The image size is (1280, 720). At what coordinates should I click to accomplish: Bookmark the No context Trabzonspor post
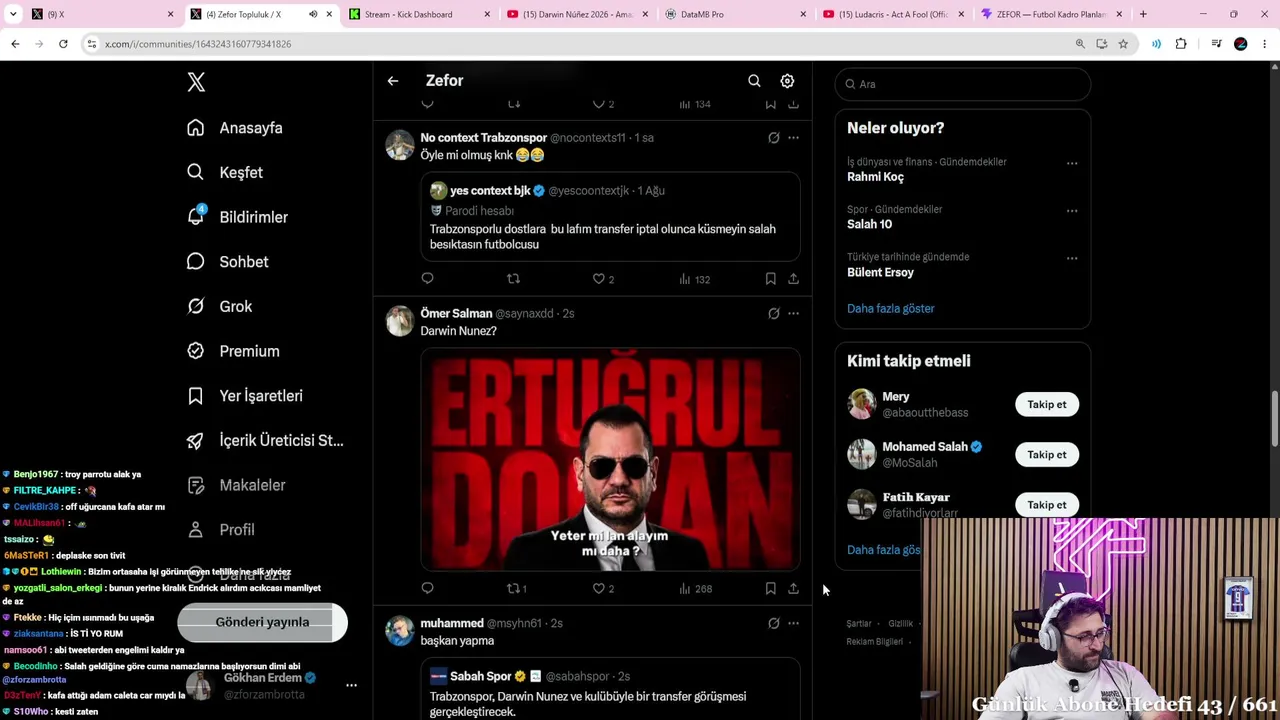pos(770,279)
